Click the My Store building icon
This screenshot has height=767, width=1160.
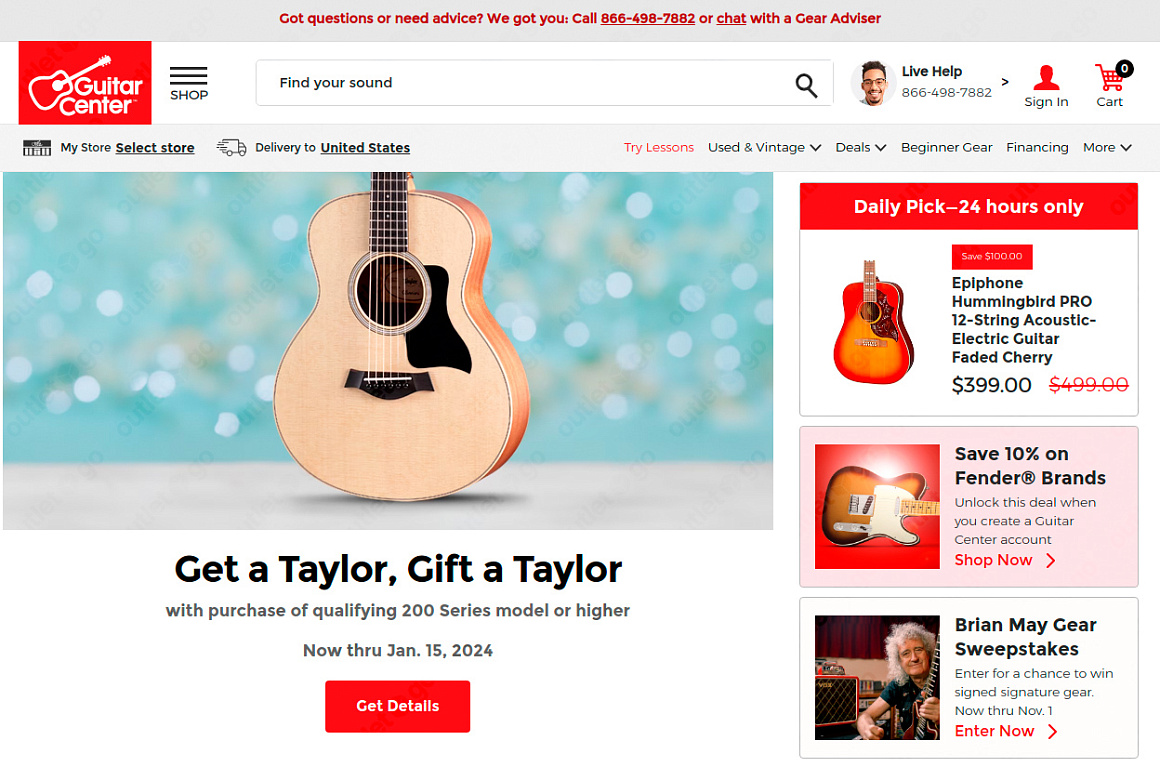tap(37, 147)
